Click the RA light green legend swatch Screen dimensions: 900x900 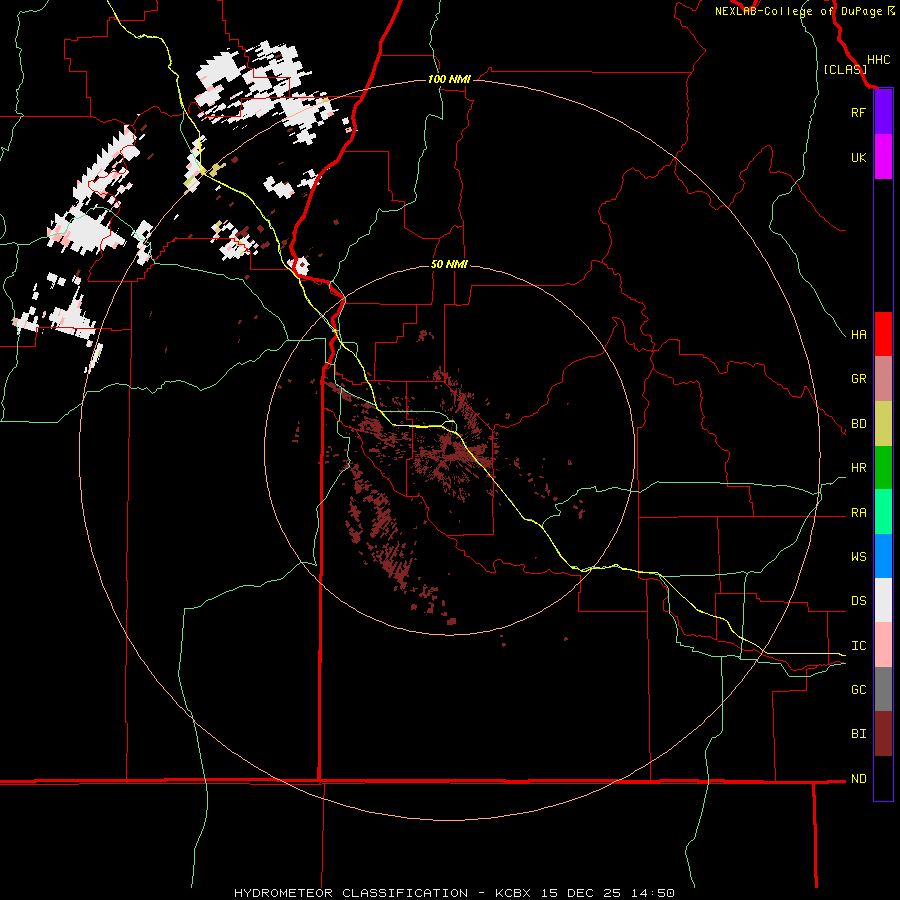pyautogui.click(x=883, y=512)
